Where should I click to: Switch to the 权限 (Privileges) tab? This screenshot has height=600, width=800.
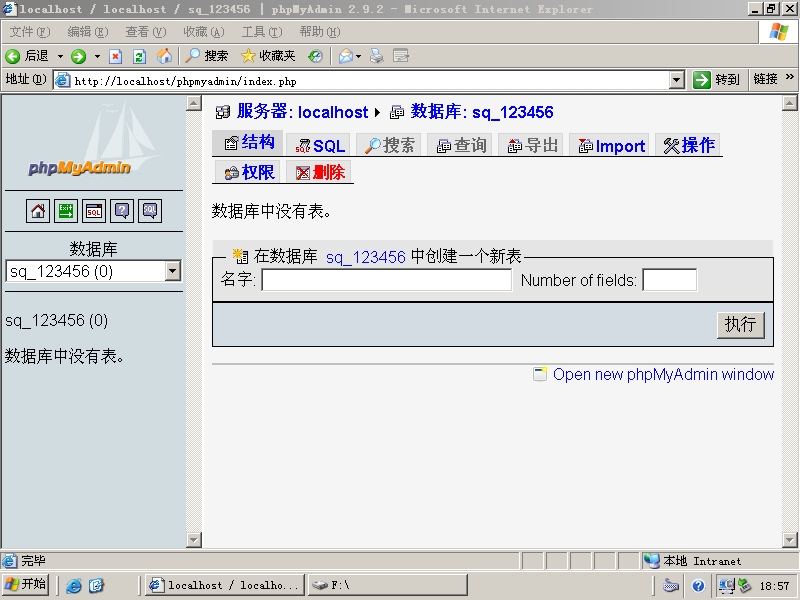pos(248,172)
